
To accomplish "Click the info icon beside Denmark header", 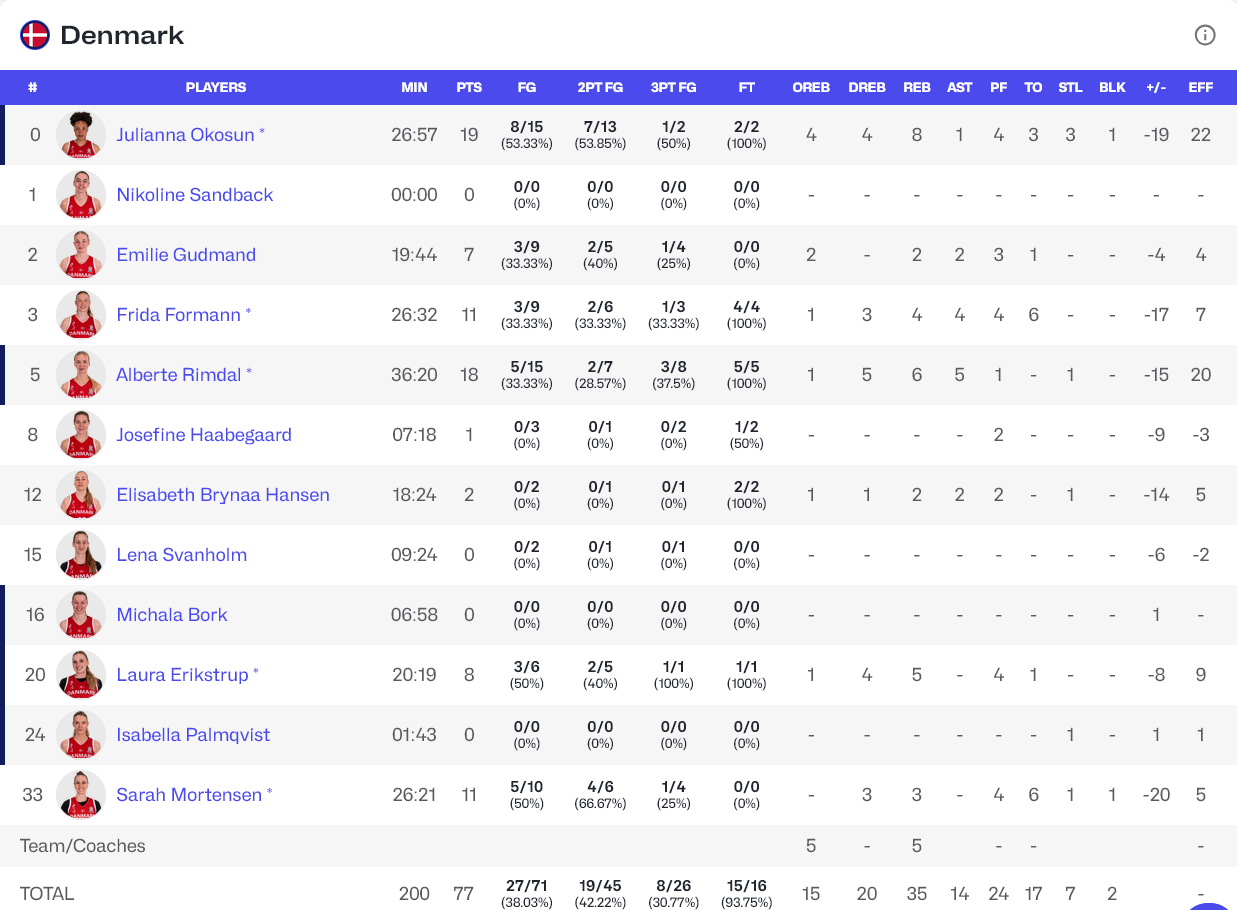I will pos(1205,35).
